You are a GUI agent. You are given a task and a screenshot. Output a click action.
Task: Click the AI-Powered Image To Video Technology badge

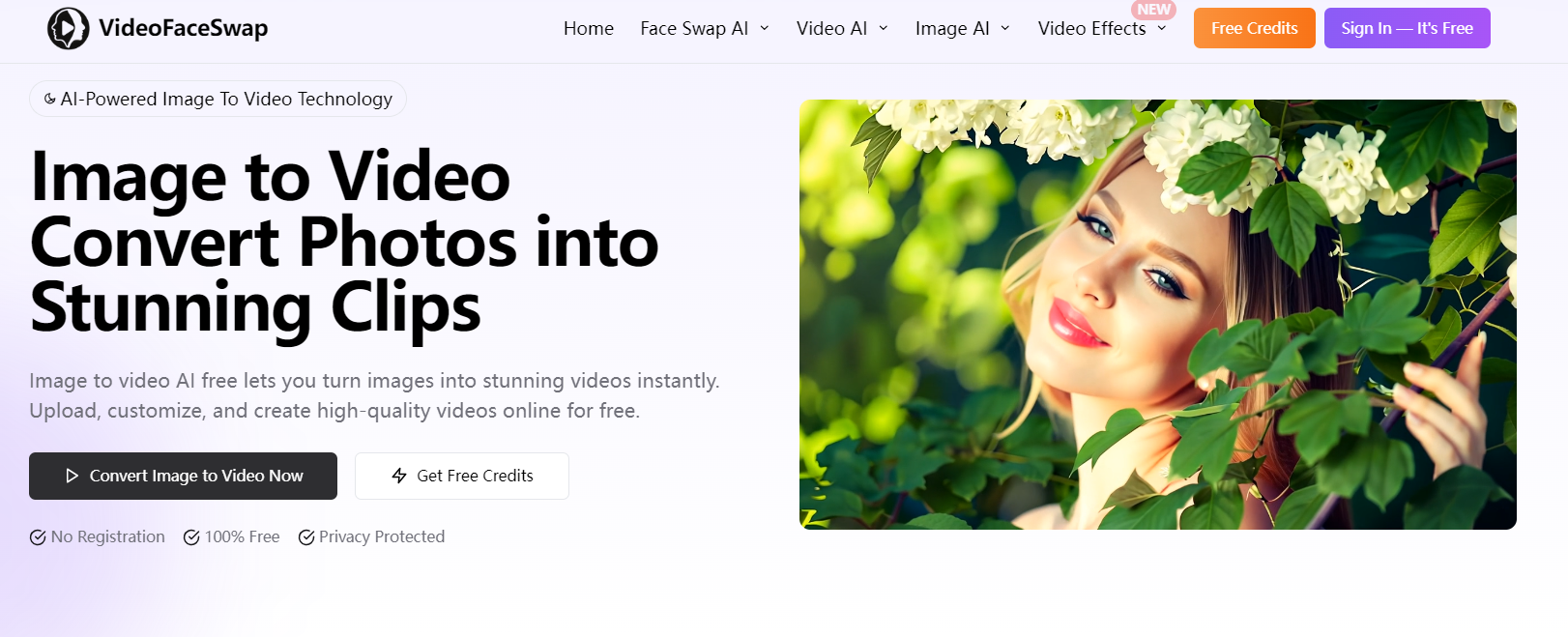click(x=218, y=99)
